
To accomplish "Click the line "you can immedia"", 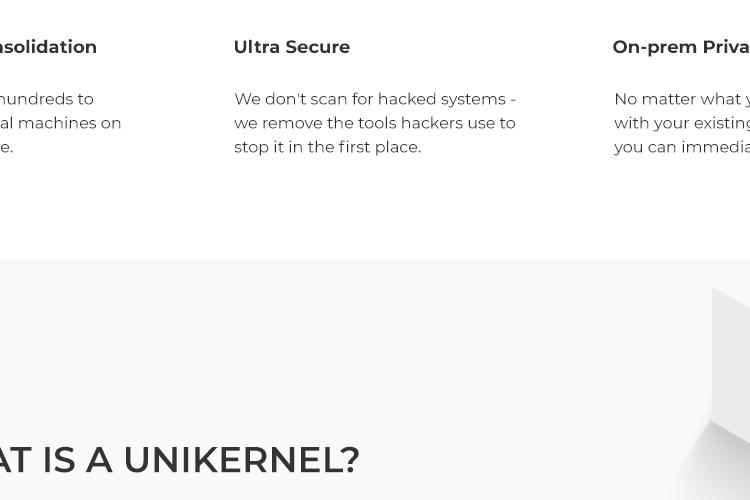I will click(x=682, y=147).
